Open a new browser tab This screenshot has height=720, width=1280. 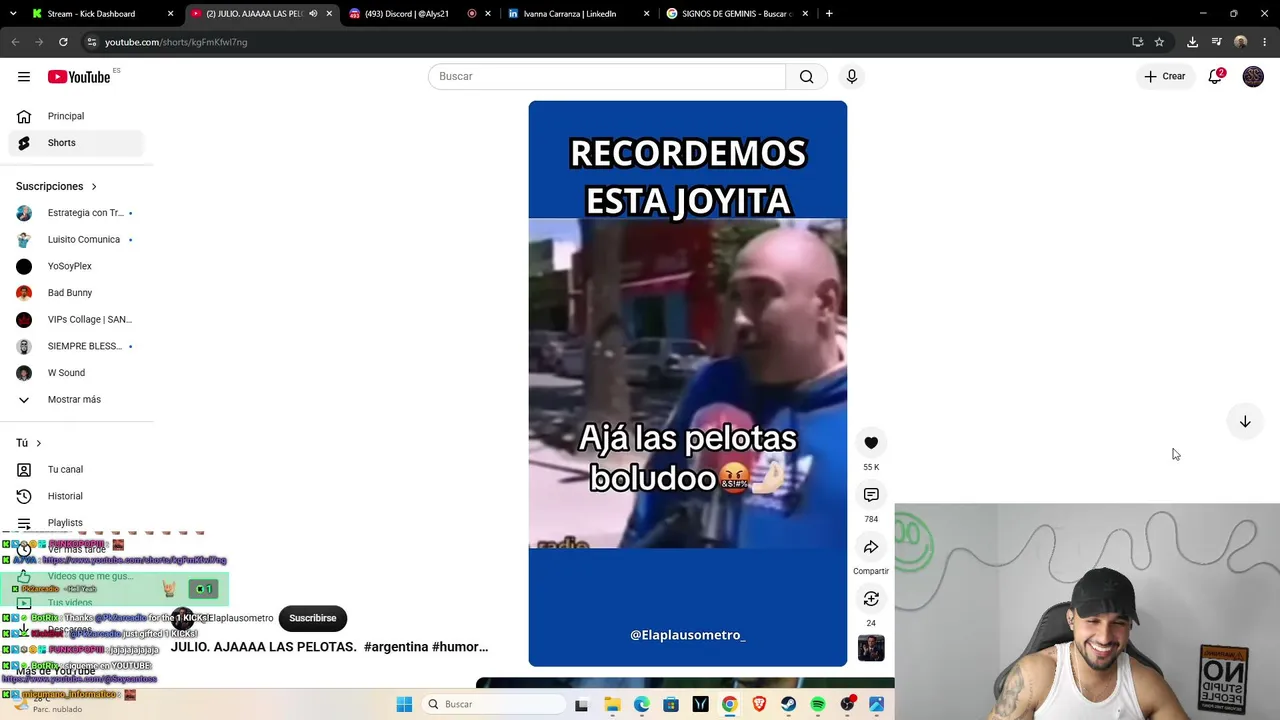(829, 14)
